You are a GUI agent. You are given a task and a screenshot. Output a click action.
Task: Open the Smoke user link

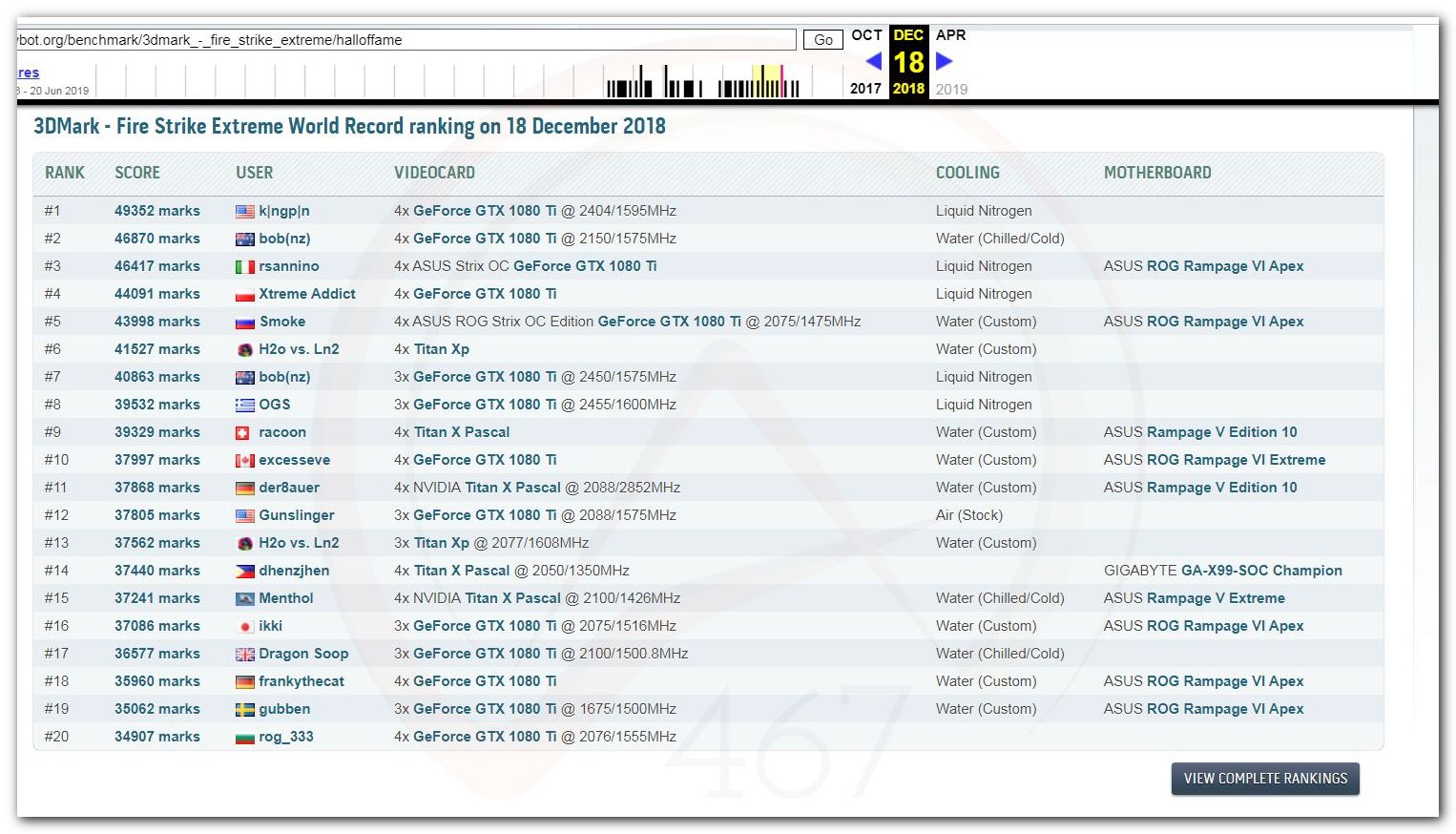coord(282,322)
